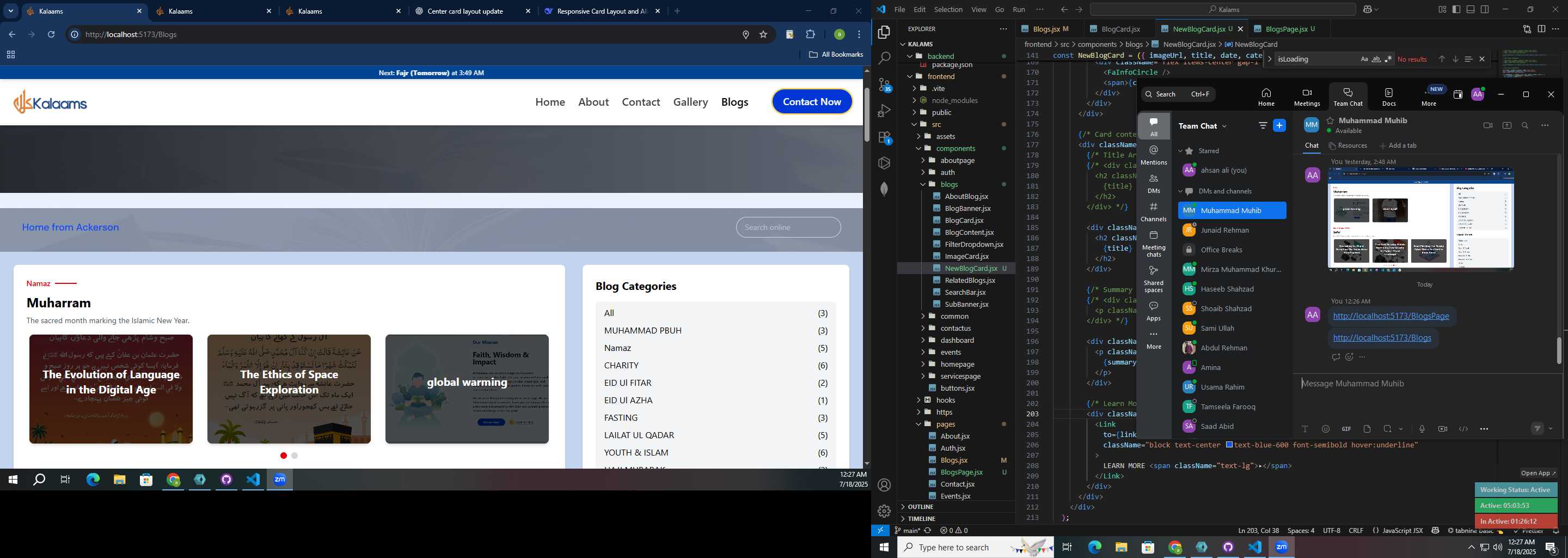Screen dimensions: 1568x558
Task: Open the Resources tab in Zoom chat
Action: pyautogui.click(x=1347, y=145)
